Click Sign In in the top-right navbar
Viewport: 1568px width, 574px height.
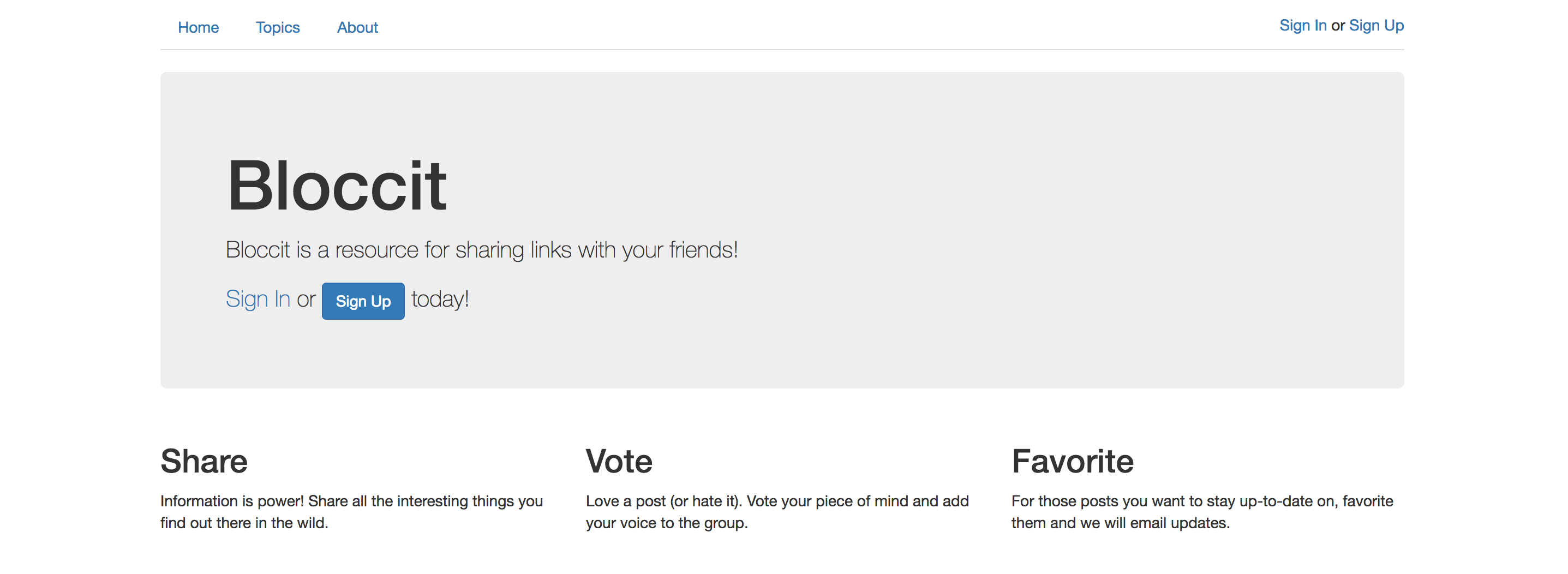pyautogui.click(x=1303, y=26)
